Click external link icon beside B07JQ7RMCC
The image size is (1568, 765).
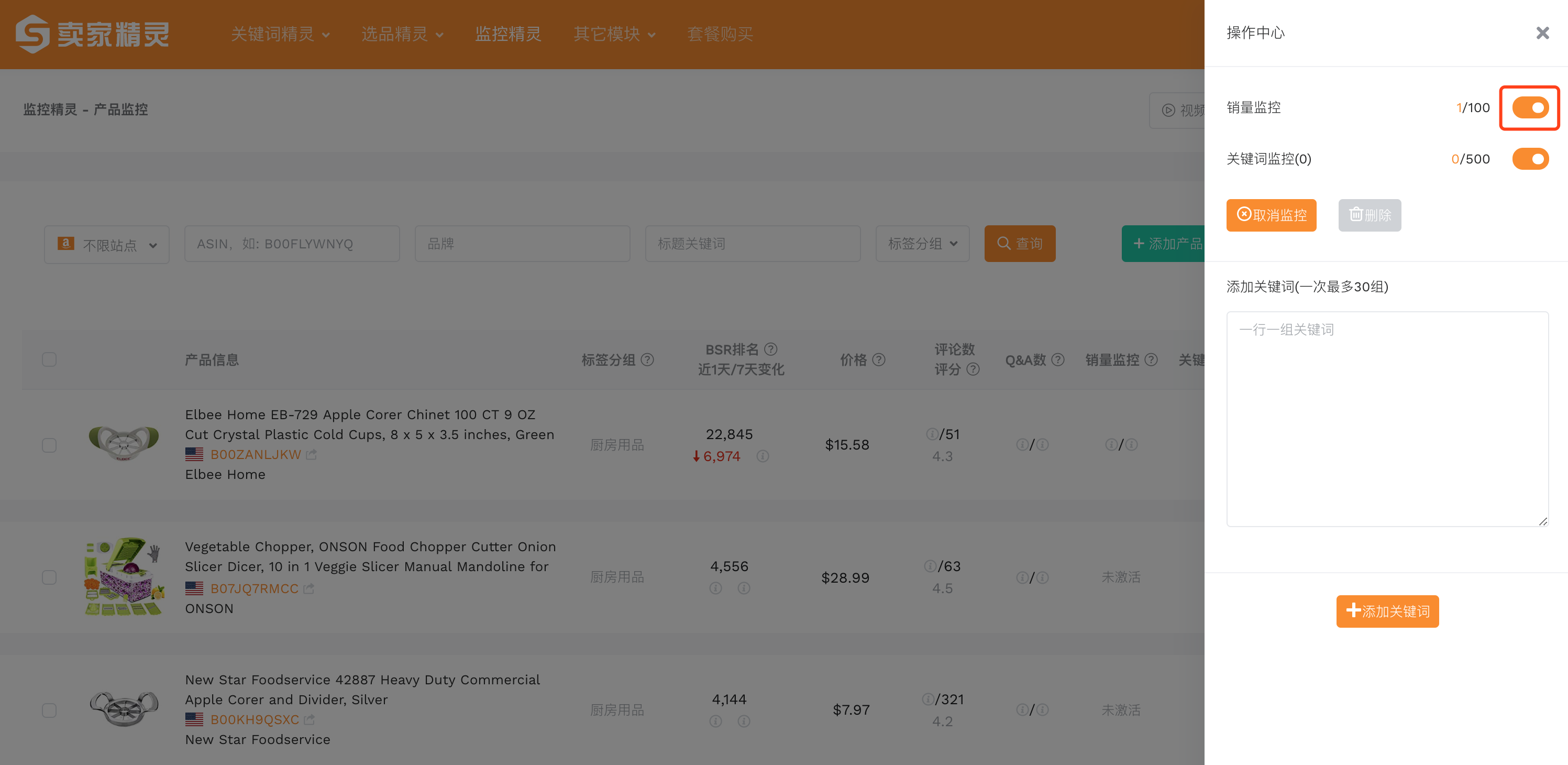(308, 588)
